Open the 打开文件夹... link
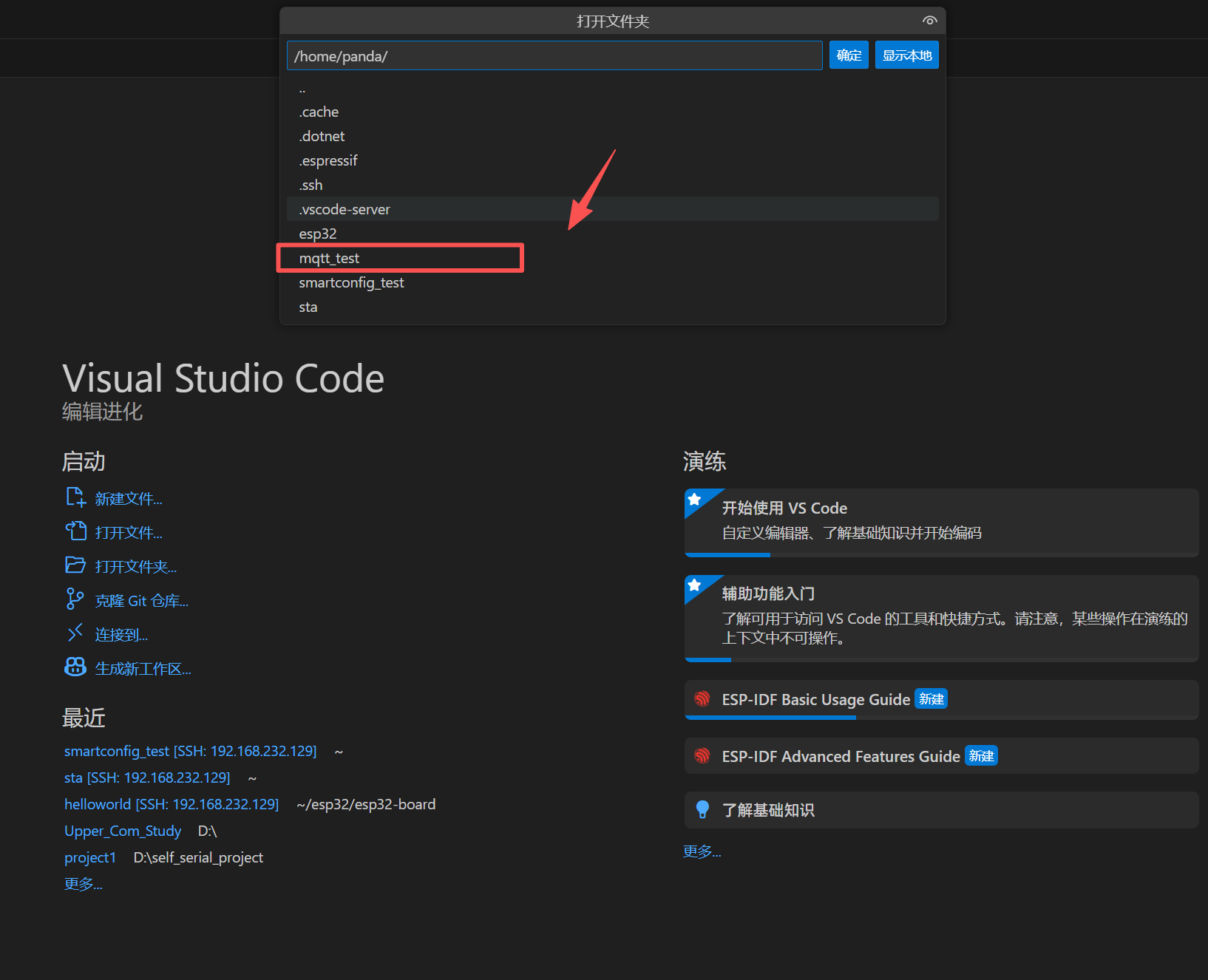This screenshot has height=980, width=1208. tap(136, 567)
